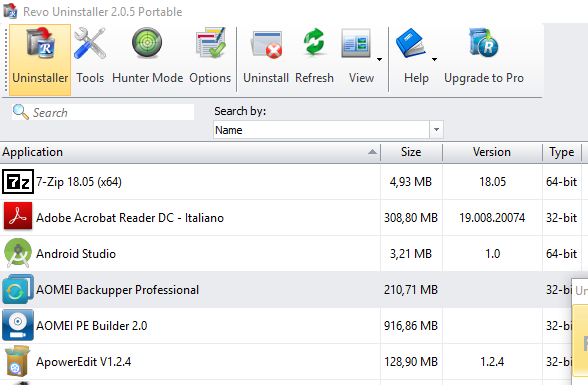Click the Android Studio icon
Image resolution: width=588 pixels, height=385 pixels.
18,253
